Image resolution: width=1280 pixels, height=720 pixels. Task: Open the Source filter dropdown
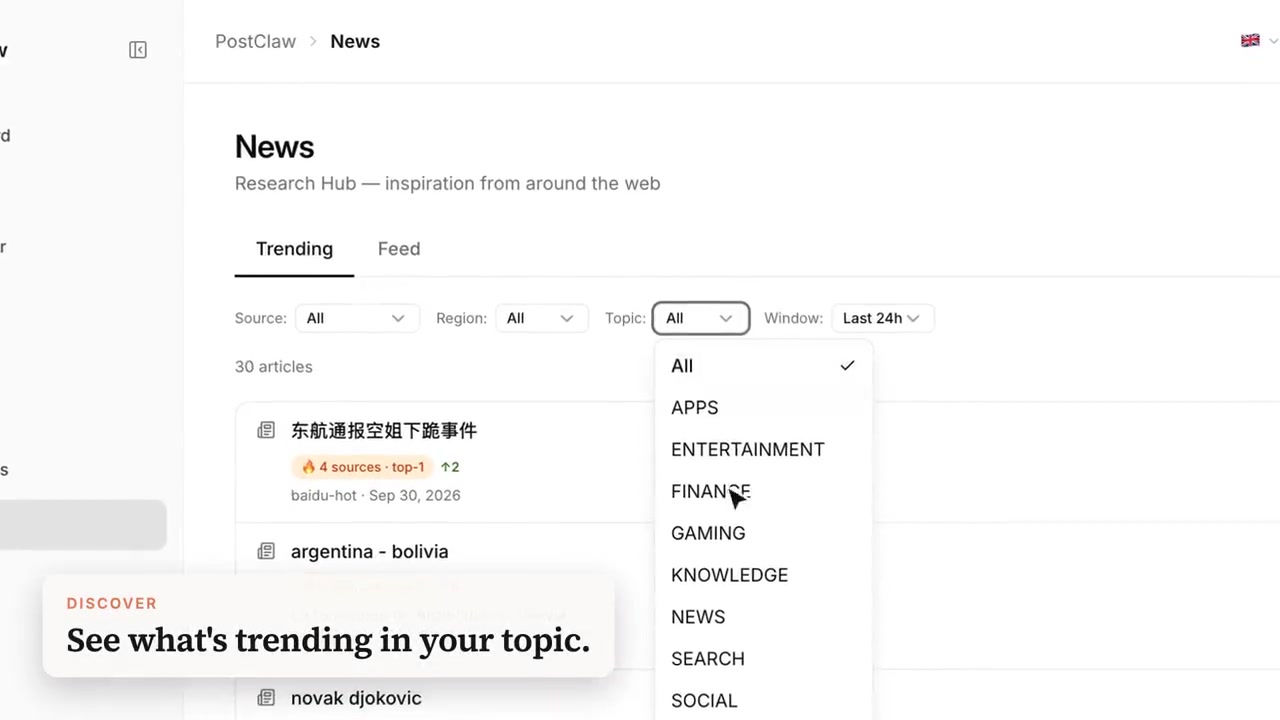pyautogui.click(x=355, y=318)
